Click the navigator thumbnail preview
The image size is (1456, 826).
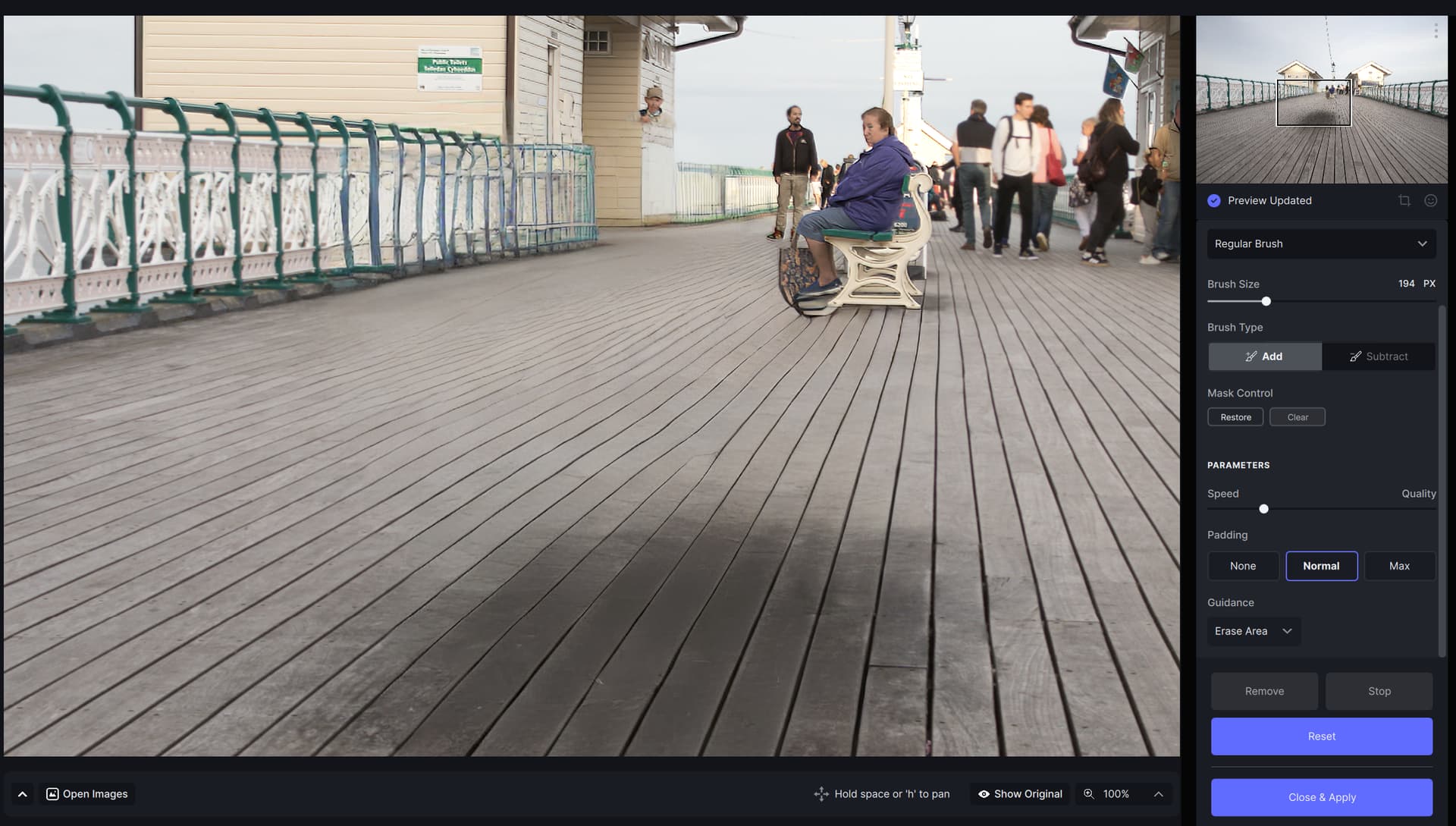1321,100
